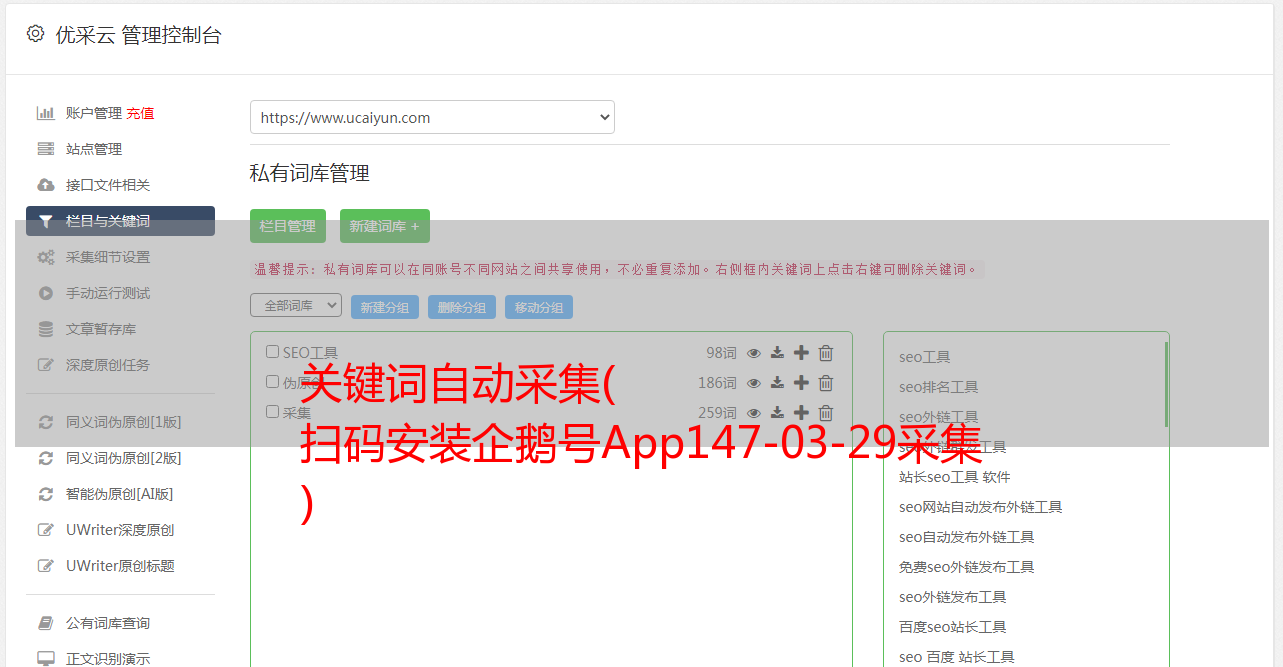Click the play icon for 手动运行测试
Image resolution: width=1283 pixels, height=667 pixels.
45,293
